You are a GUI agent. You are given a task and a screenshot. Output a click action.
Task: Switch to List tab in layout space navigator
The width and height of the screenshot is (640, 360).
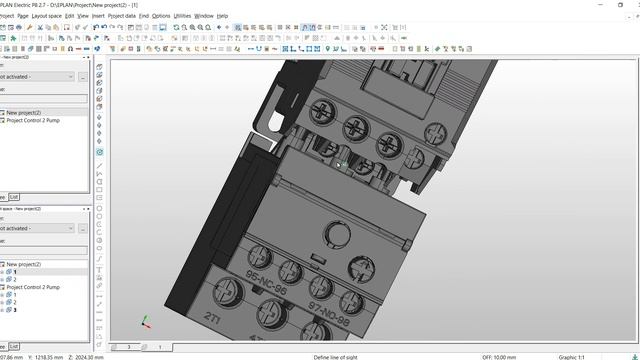pyautogui.click(x=14, y=347)
